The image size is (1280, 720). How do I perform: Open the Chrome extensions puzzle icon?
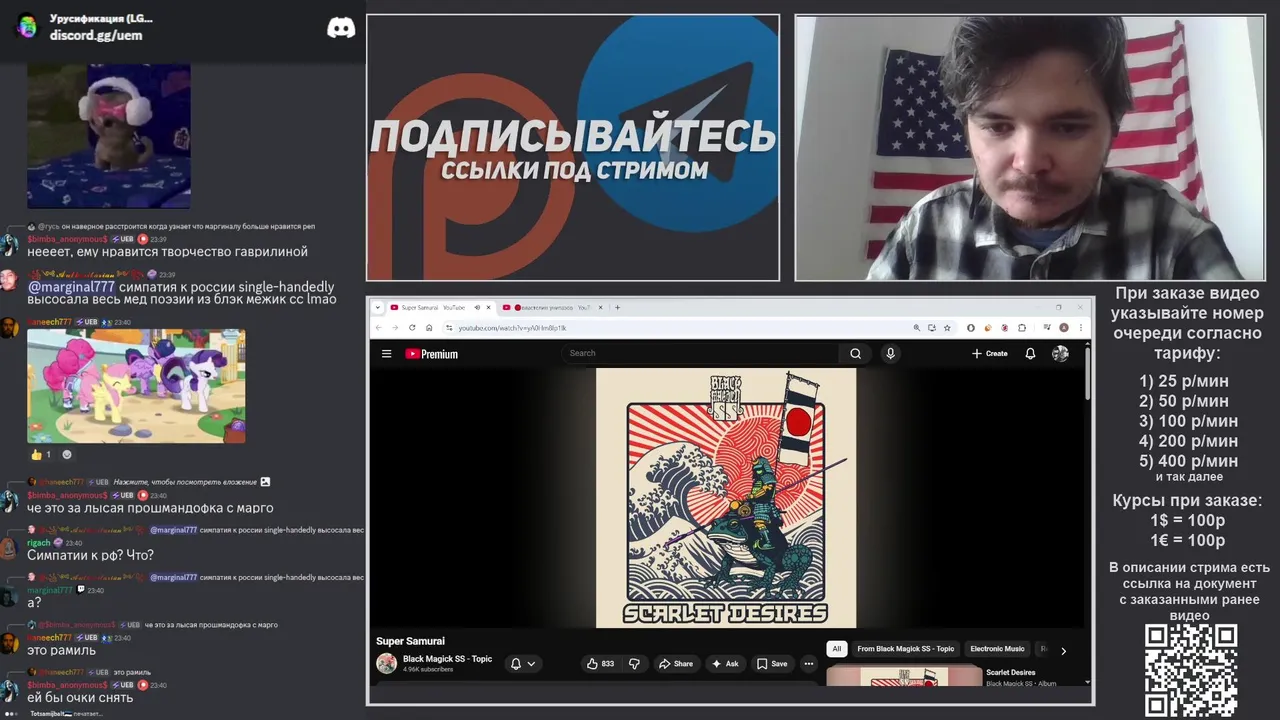point(1022,328)
